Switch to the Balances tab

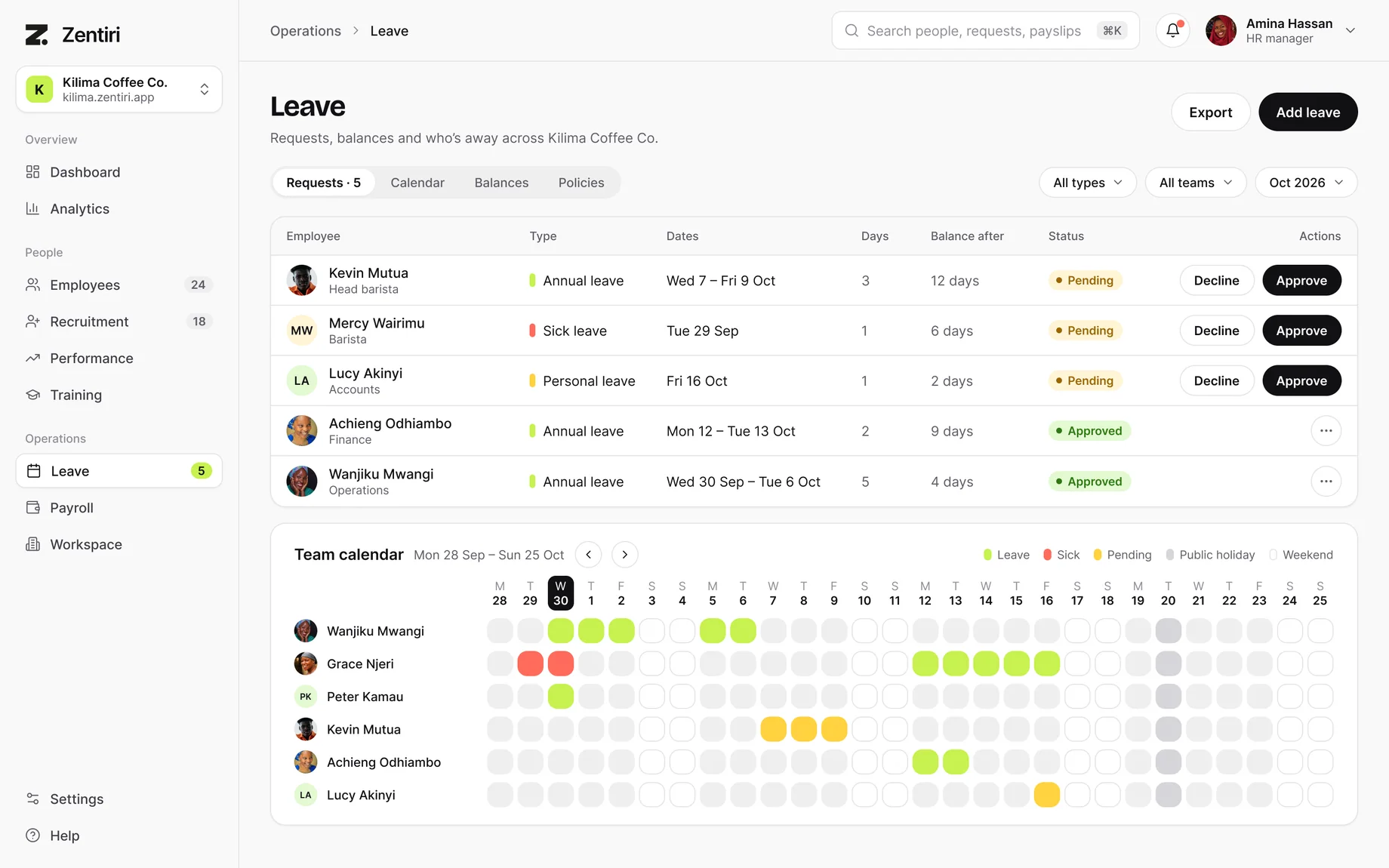(x=501, y=183)
